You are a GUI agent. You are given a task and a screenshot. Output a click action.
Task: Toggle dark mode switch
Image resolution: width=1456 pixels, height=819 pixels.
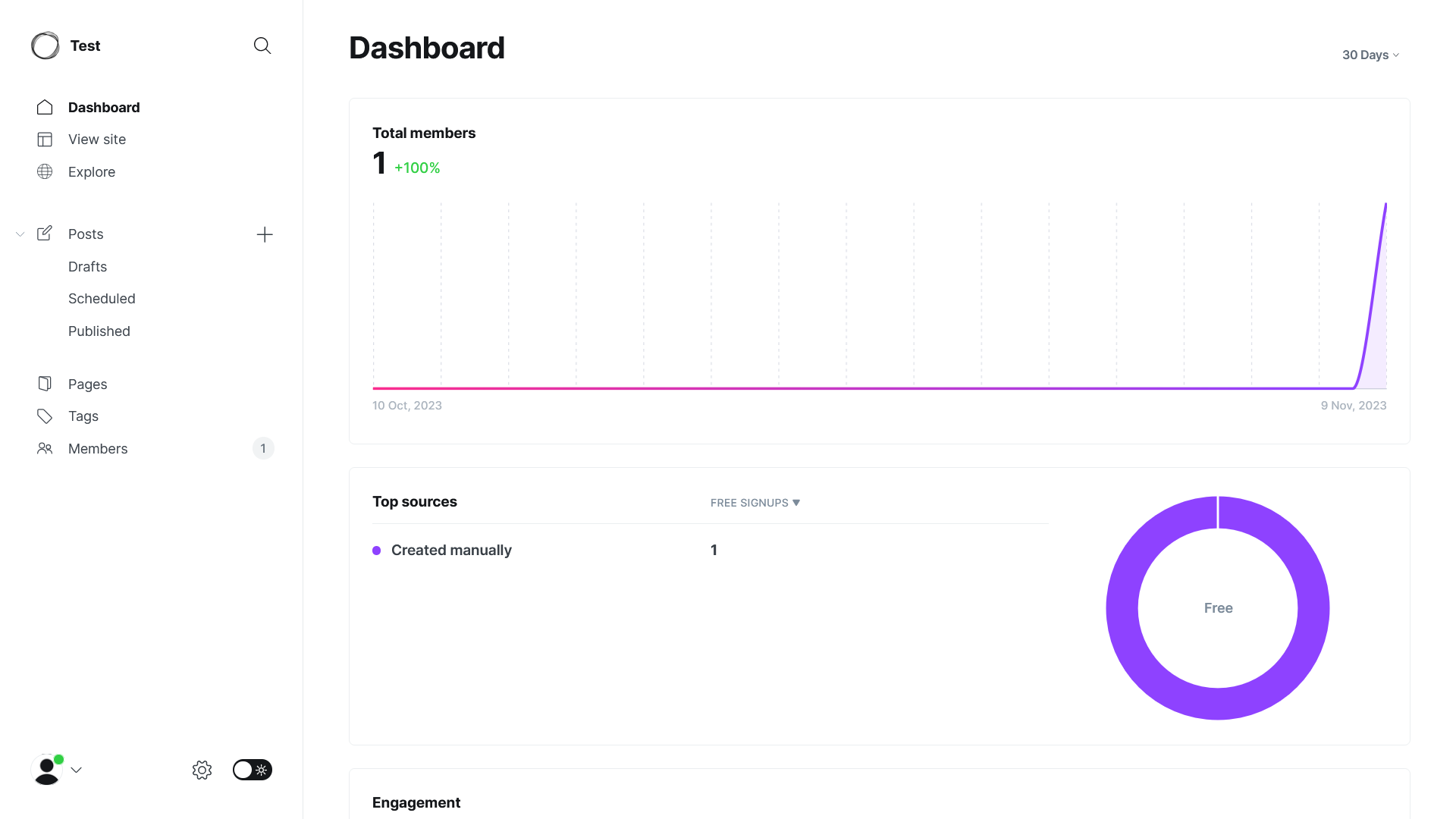click(x=252, y=770)
